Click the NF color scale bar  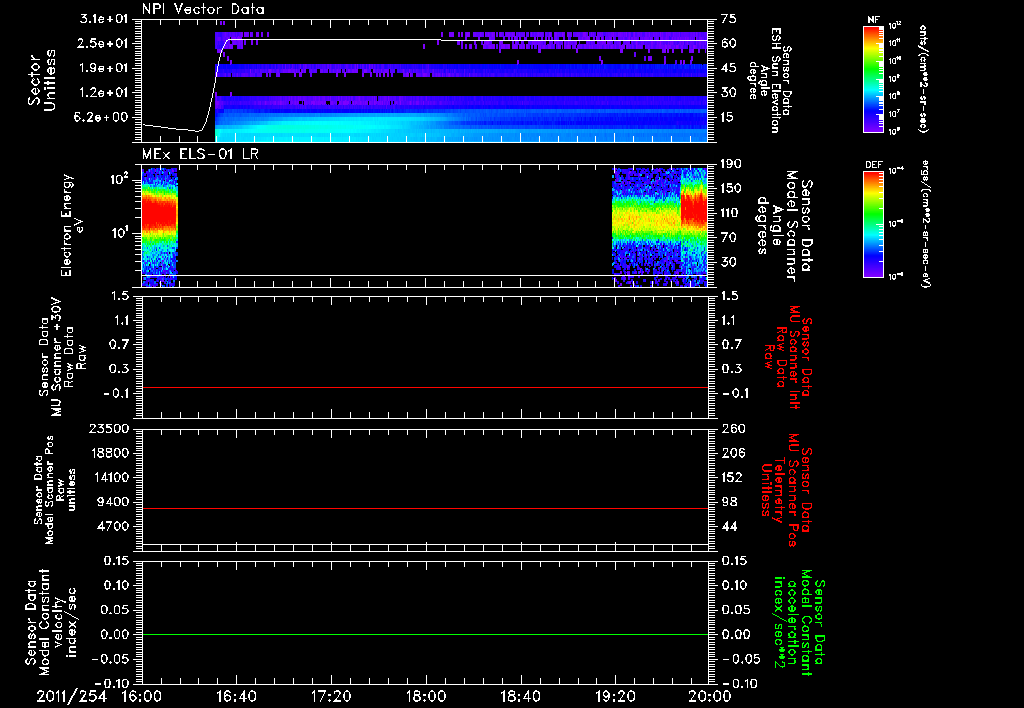coord(874,78)
